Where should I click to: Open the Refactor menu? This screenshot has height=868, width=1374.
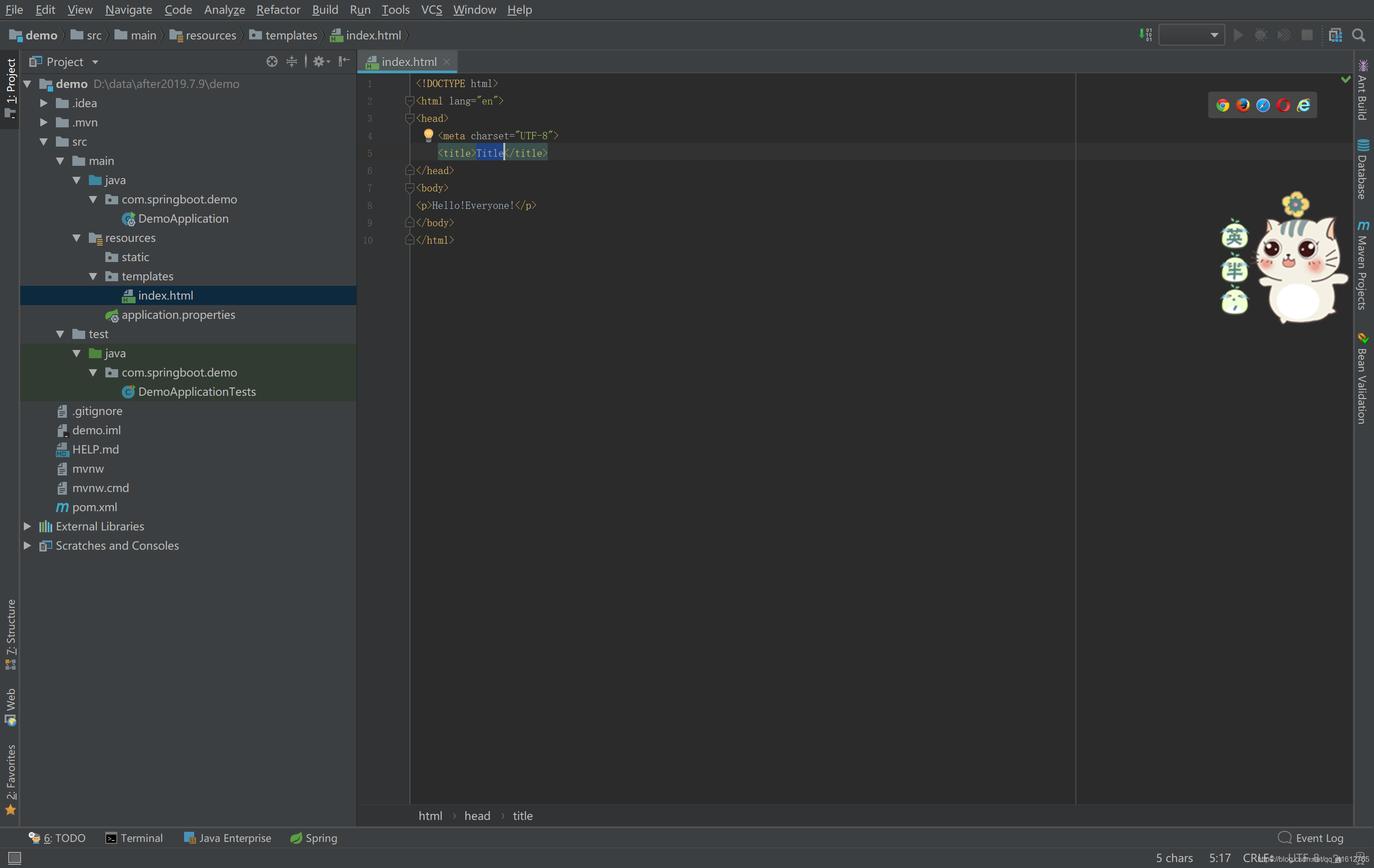(x=278, y=10)
